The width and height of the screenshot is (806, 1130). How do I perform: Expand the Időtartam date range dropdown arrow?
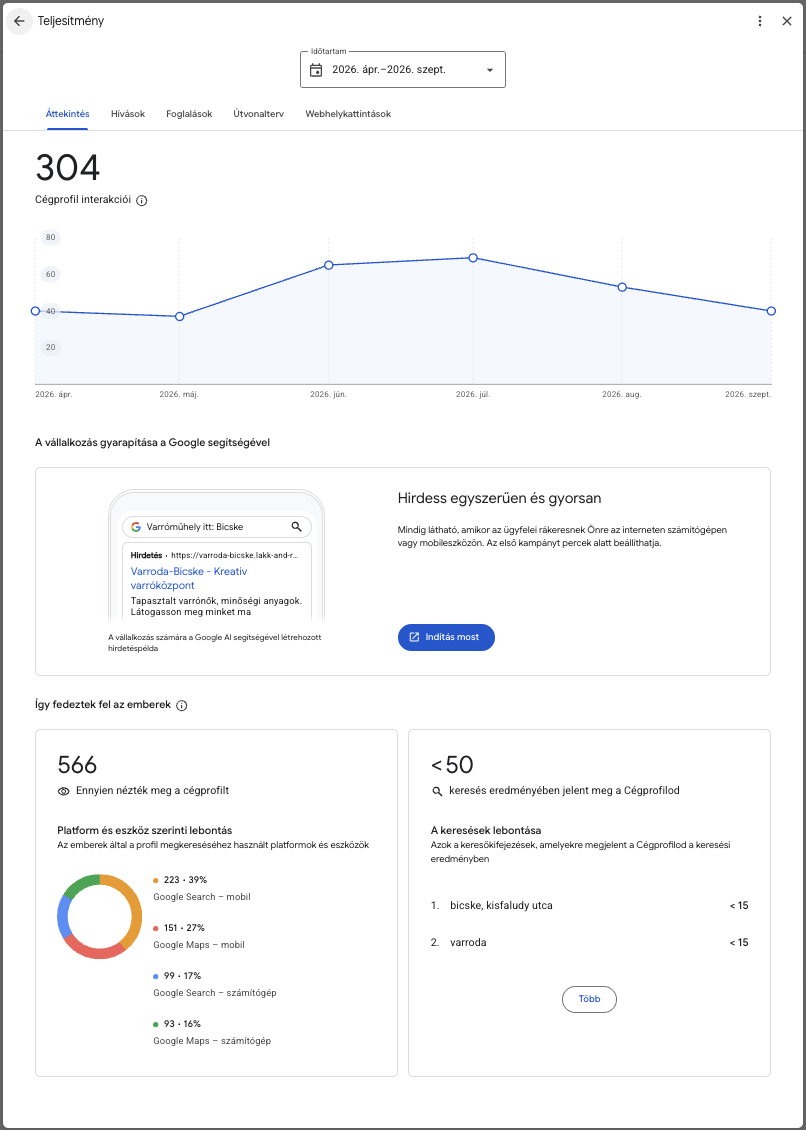[490, 70]
